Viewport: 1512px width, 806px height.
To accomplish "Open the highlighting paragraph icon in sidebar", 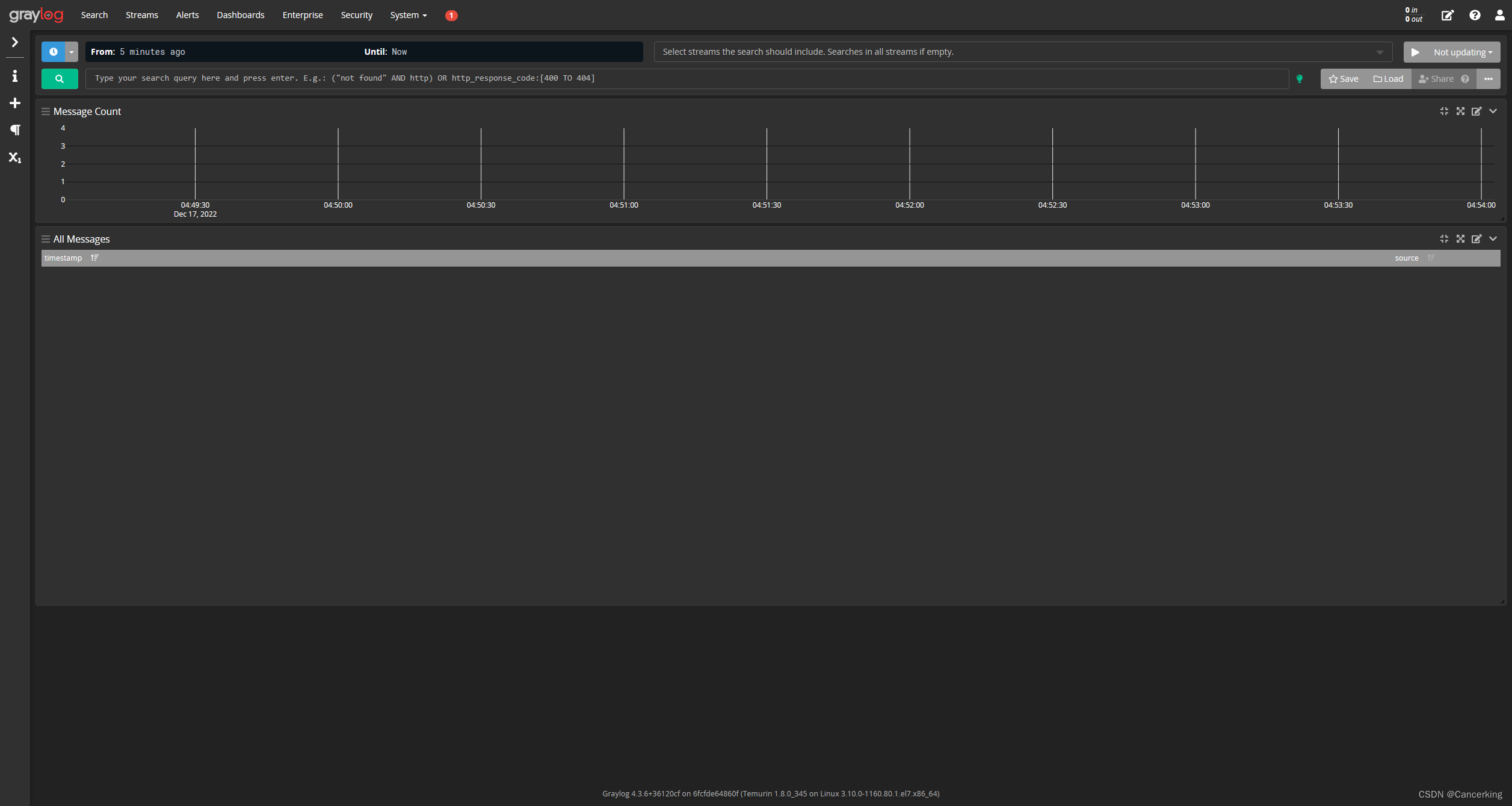I will coord(15,130).
